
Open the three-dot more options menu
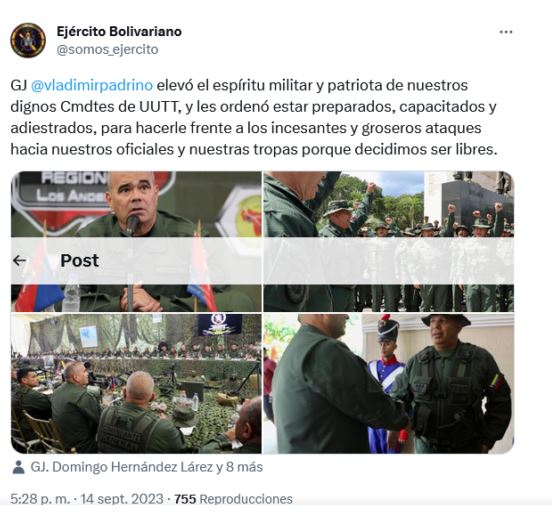pos(506,32)
